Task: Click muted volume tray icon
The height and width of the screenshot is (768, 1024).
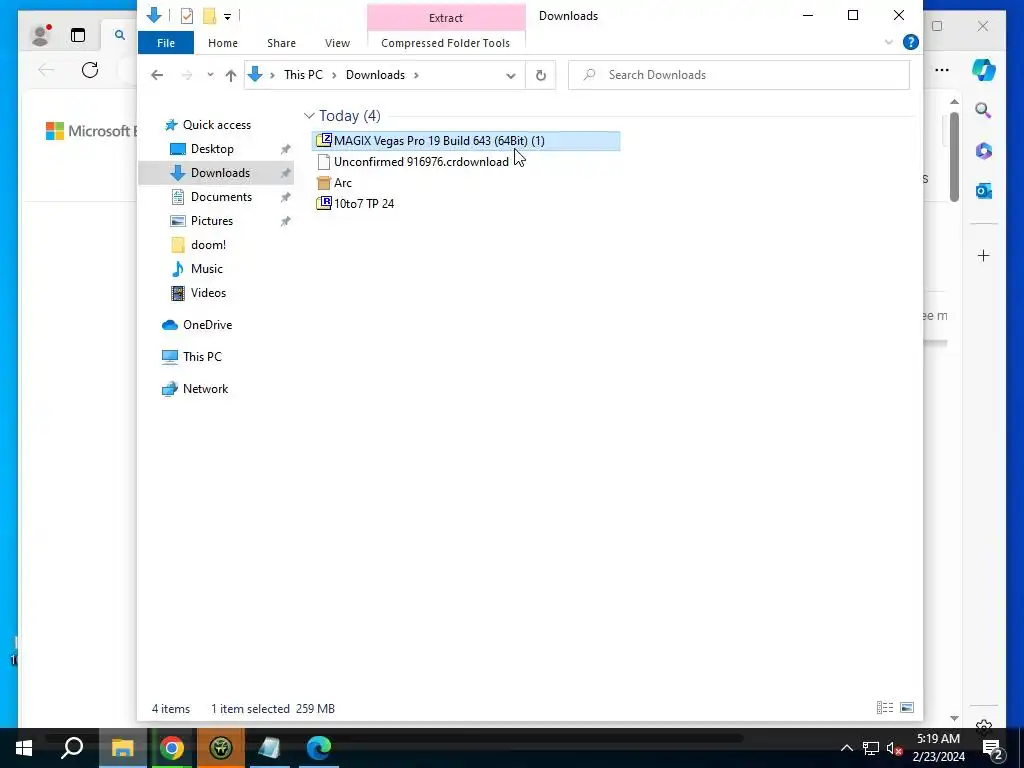Action: (894, 748)
